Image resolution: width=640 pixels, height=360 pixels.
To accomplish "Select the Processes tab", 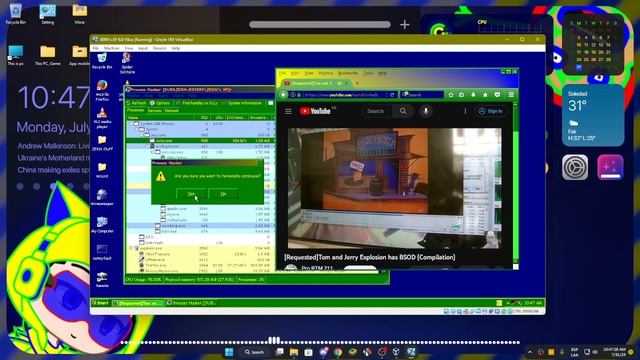I will click(x=136, y=110).
